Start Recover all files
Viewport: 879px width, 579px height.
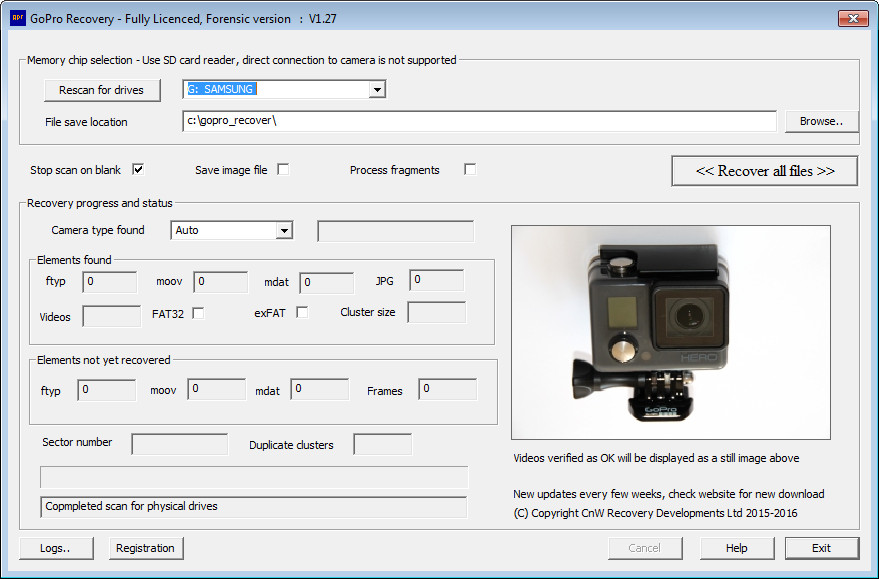tap(765, 171)
